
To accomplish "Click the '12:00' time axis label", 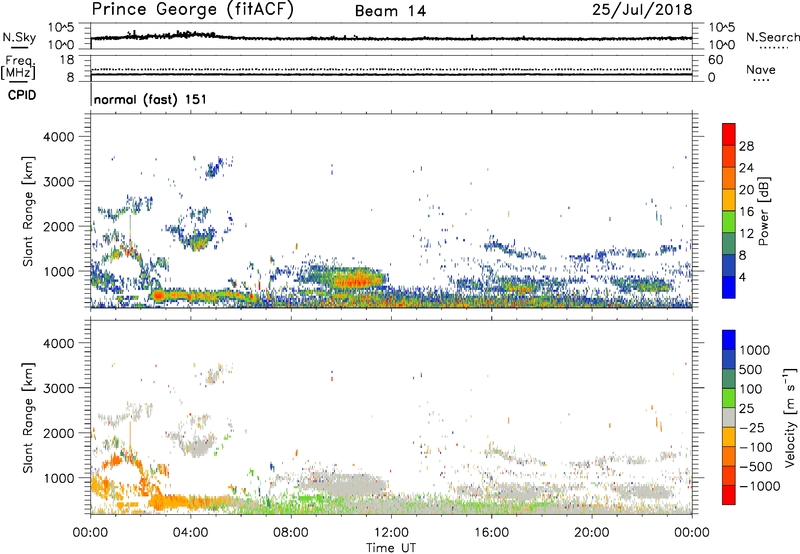I will [x=391, y=533].
